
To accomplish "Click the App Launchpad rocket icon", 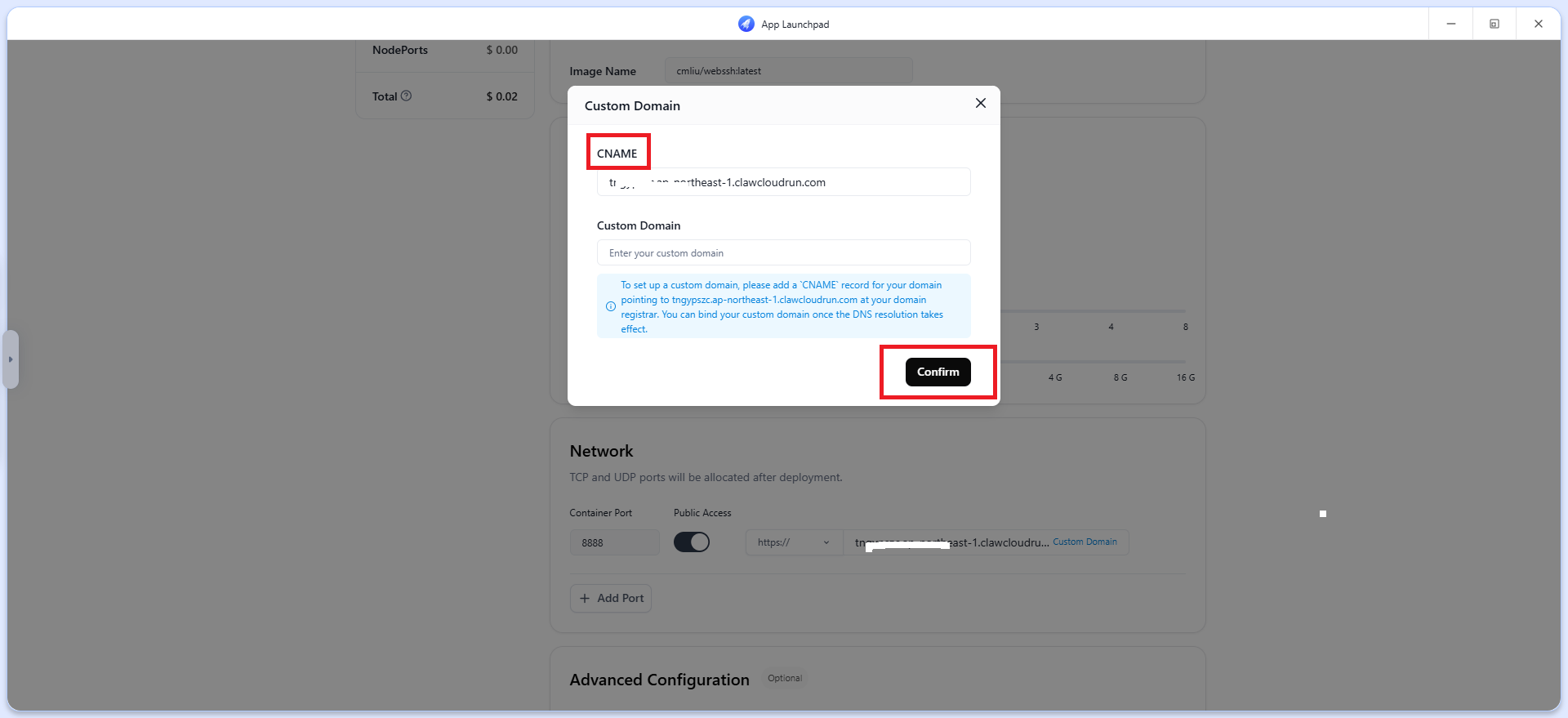I will (746, 24).
